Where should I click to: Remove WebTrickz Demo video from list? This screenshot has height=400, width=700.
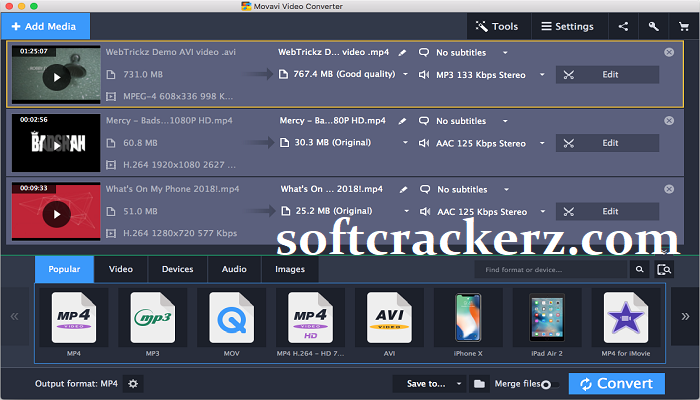click(669, 52)
